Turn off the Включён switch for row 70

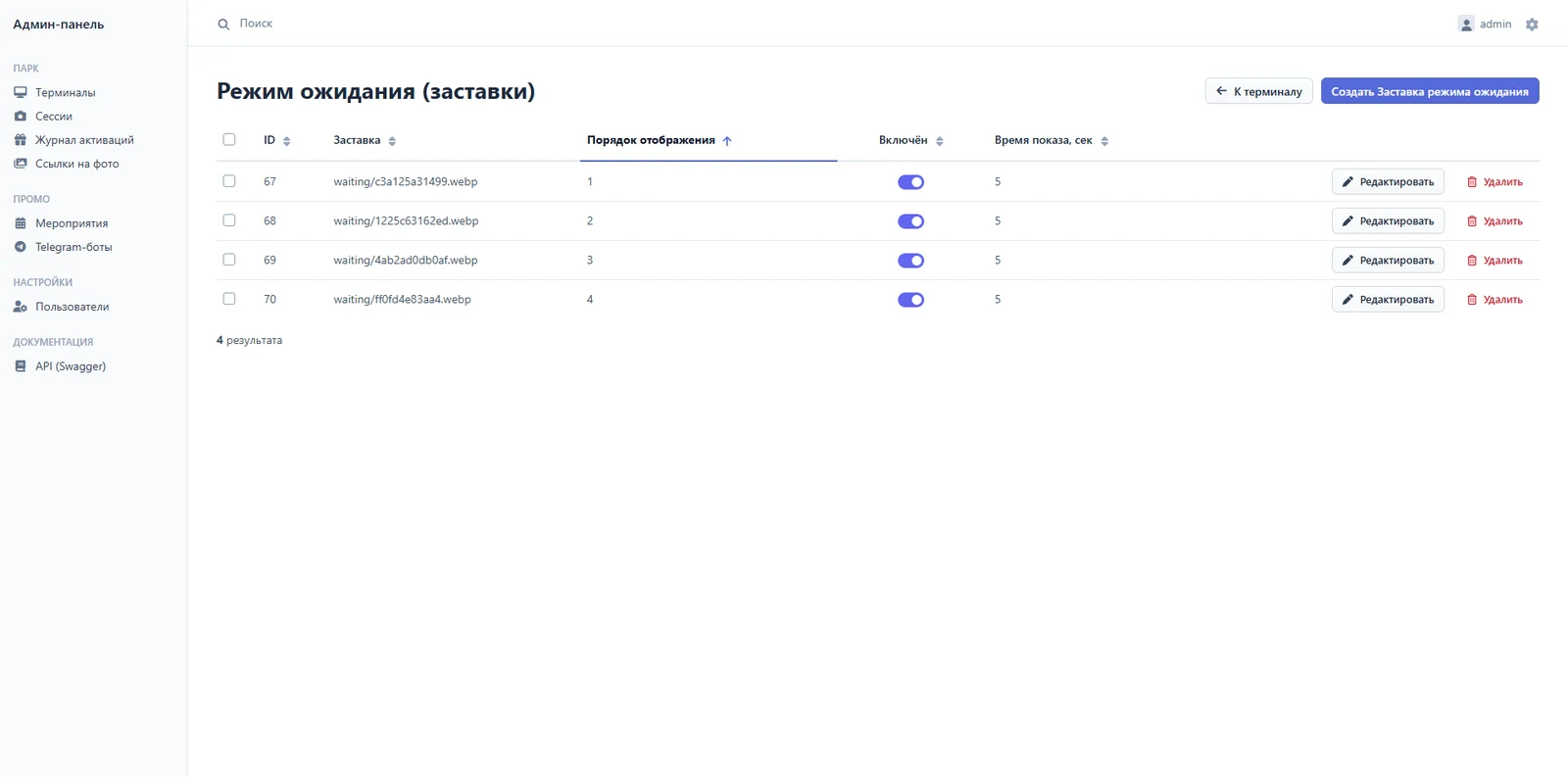[910, 300]
